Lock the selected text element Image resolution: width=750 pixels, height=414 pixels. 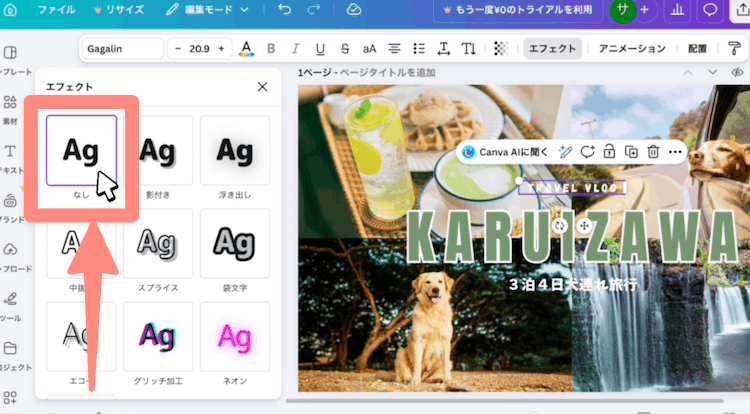609,152
